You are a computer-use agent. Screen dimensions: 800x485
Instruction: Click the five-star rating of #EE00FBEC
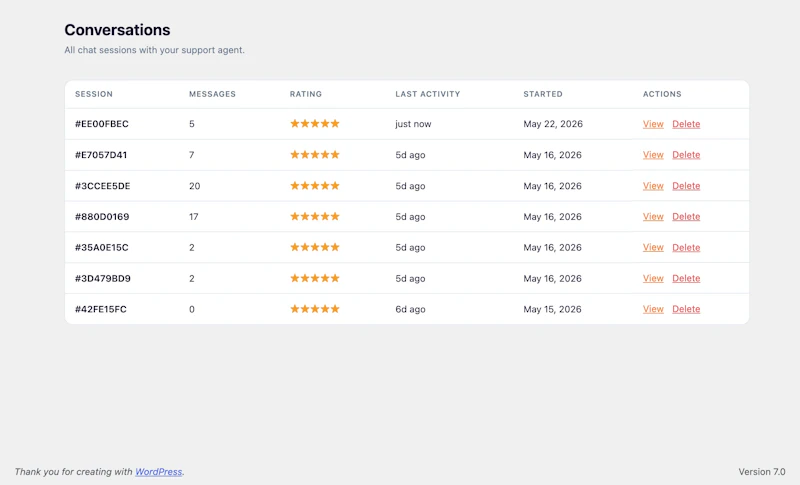pos(315,123)
